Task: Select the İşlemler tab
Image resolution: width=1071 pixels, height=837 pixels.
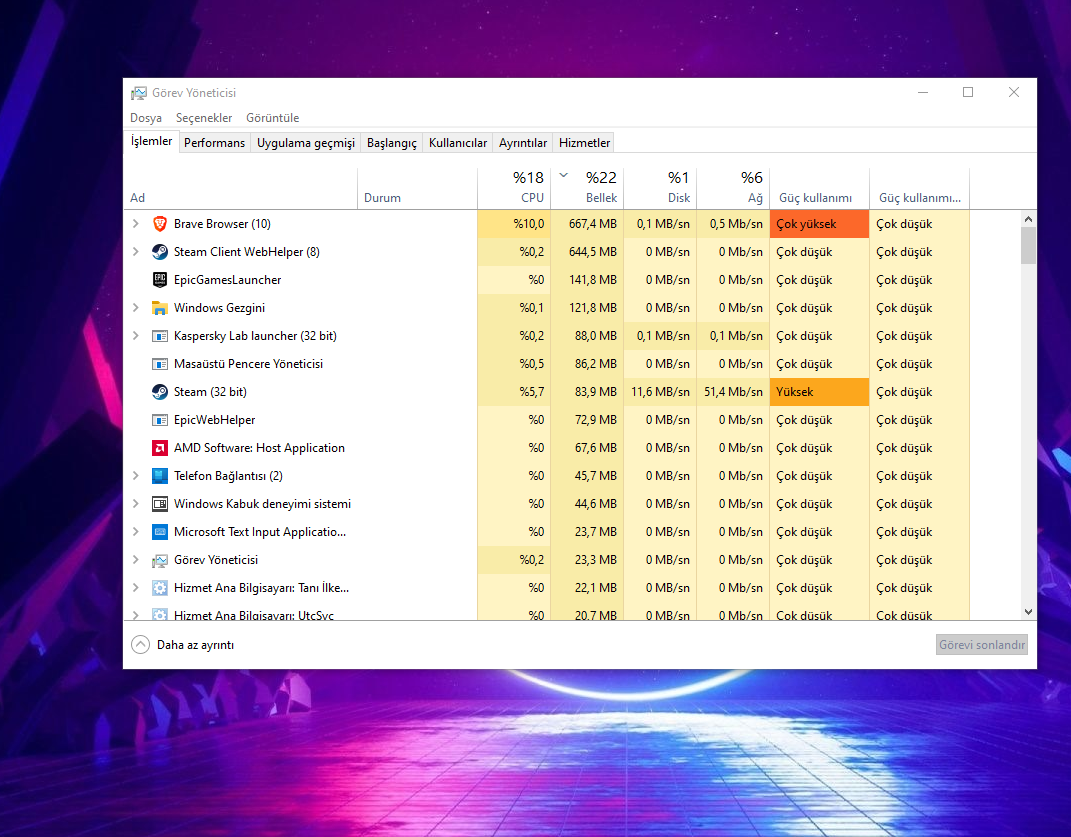Action: tap(152, 141)
